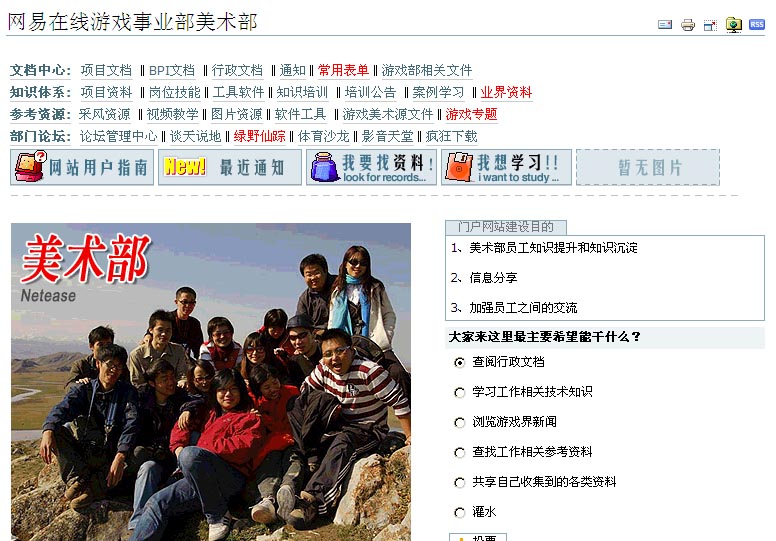Screen dimensions: 776x541
Task: Go to the 视频教学 link
Action: click(172, 114)
